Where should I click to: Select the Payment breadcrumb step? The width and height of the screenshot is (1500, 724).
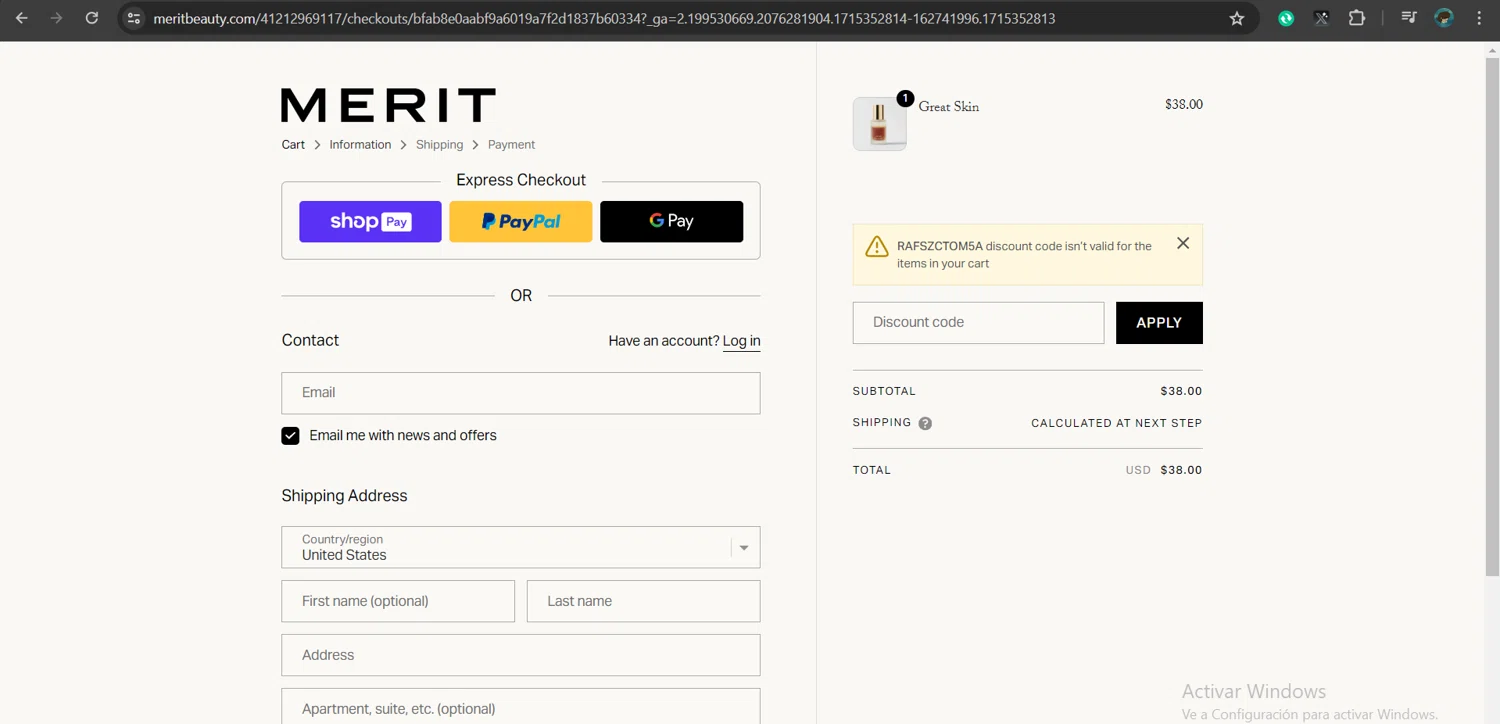point(512,145)
